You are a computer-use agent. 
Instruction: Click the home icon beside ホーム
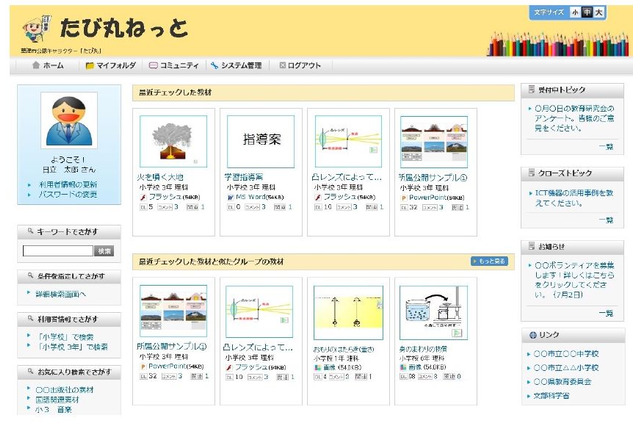pos(36,65)
